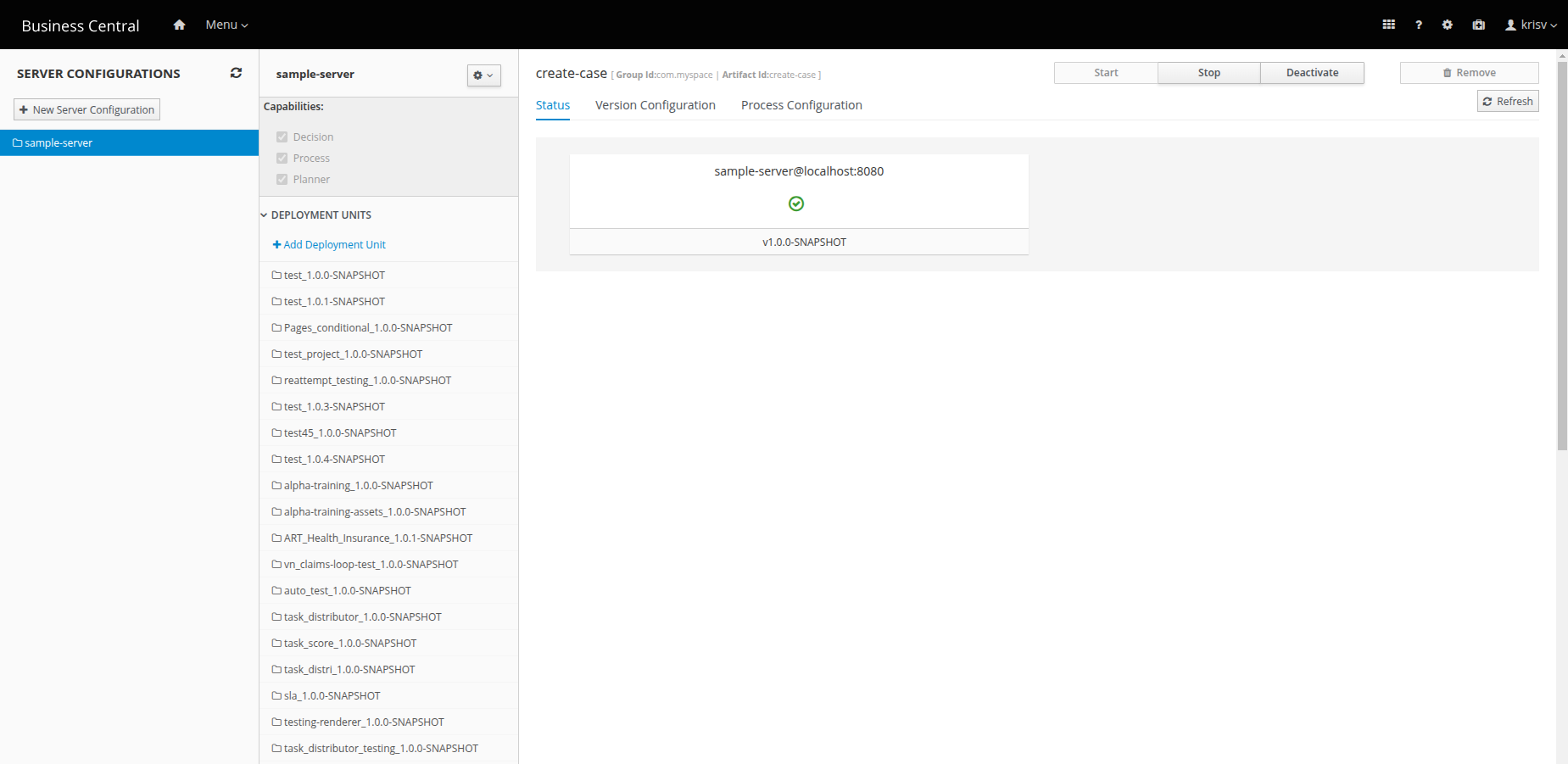Collapse the Deployment Units section
This screenshot has height=764, width=1568.
tap(264, 215)
